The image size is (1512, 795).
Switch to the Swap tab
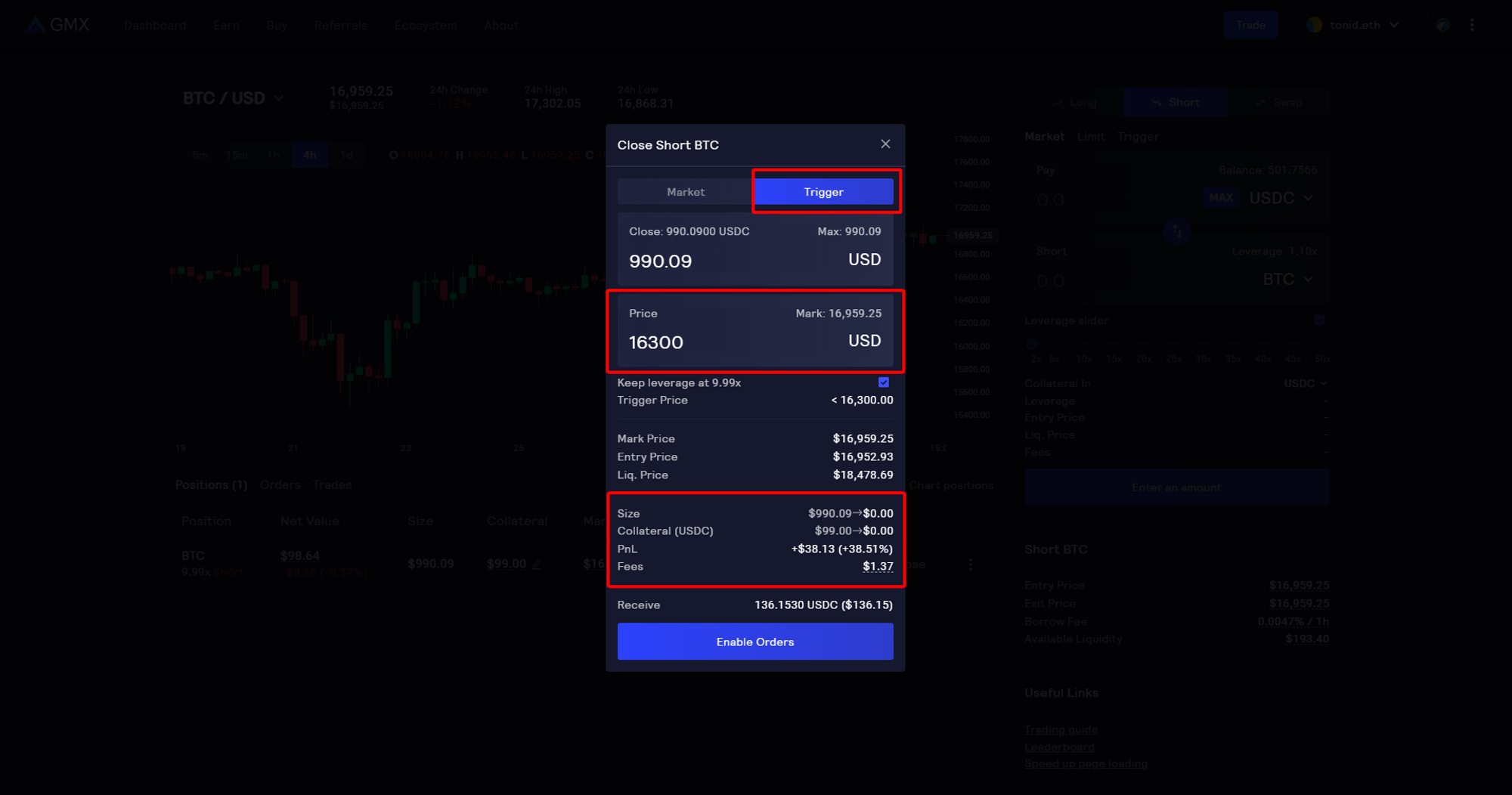pyautogui.click(x=1278, y=102)
